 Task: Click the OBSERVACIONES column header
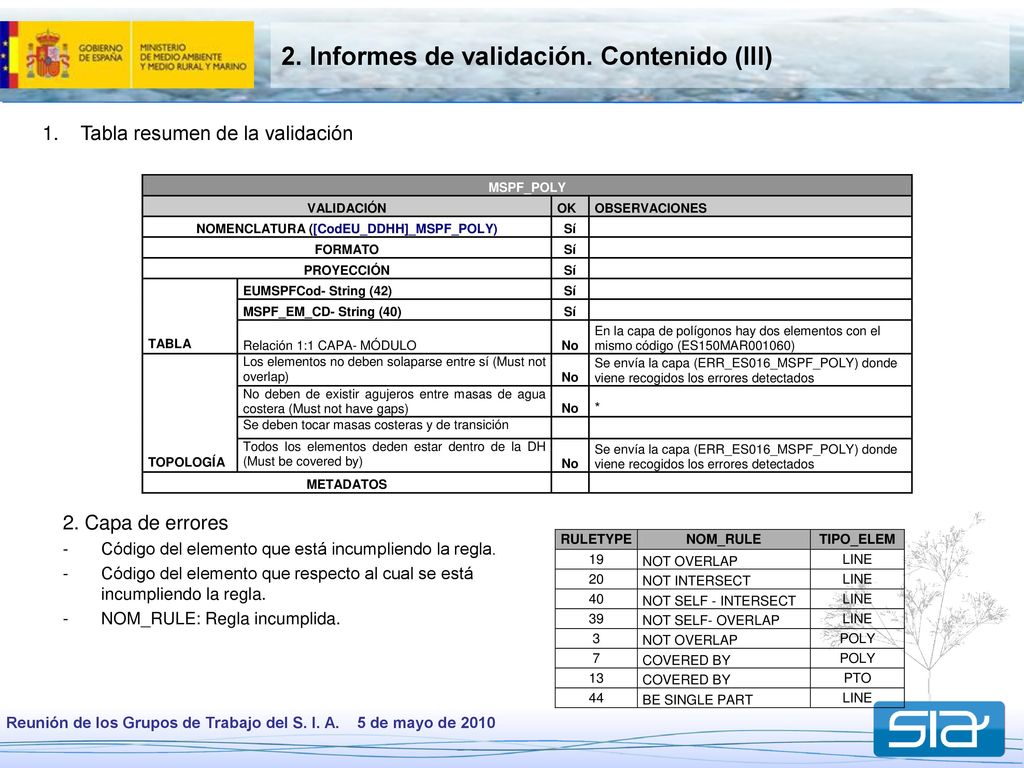750,207
